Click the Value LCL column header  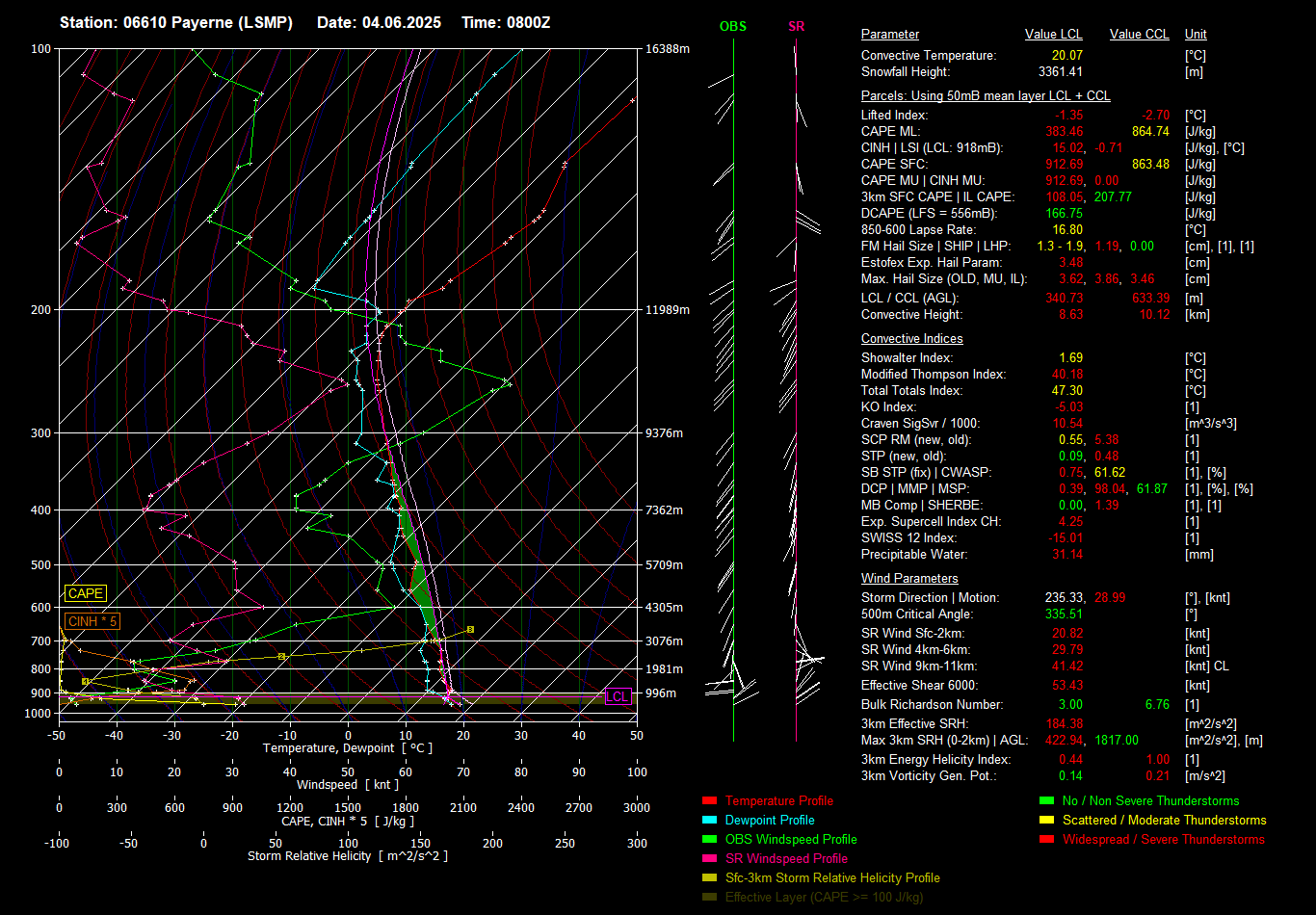[1053, 35]
